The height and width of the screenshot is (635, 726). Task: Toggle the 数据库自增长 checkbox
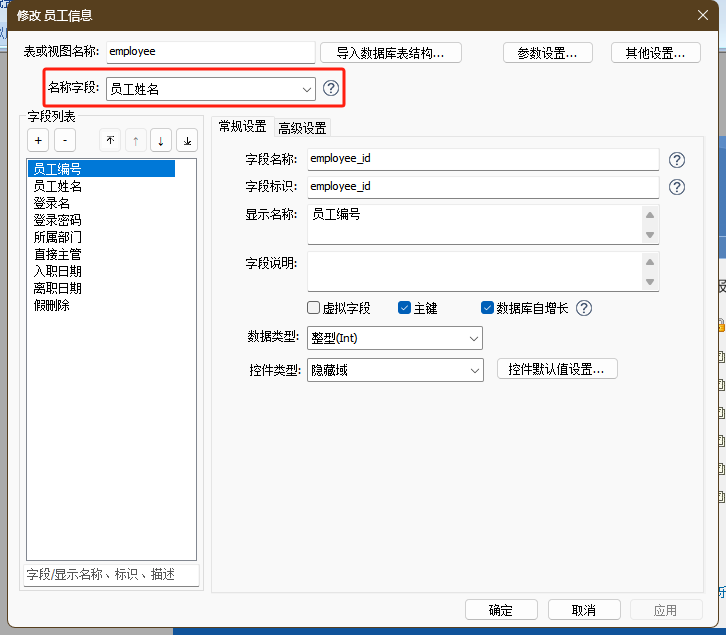pos(488,308)
